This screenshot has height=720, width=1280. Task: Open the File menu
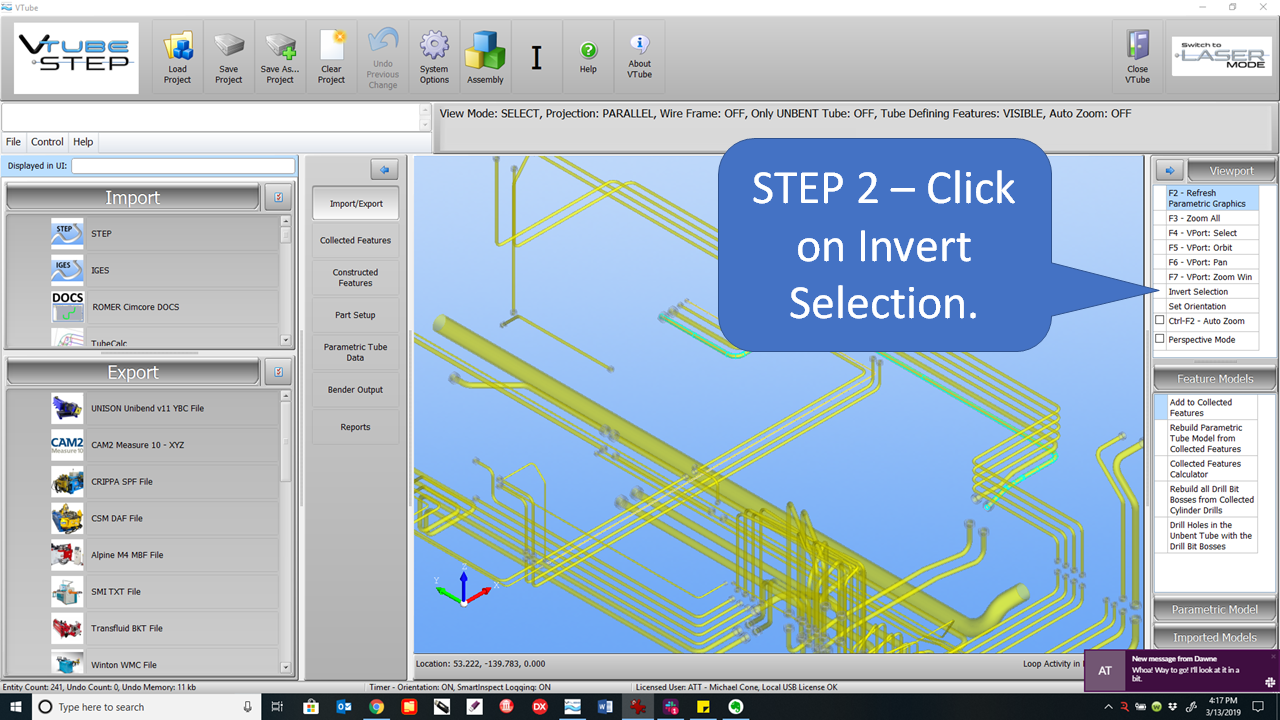13,142
